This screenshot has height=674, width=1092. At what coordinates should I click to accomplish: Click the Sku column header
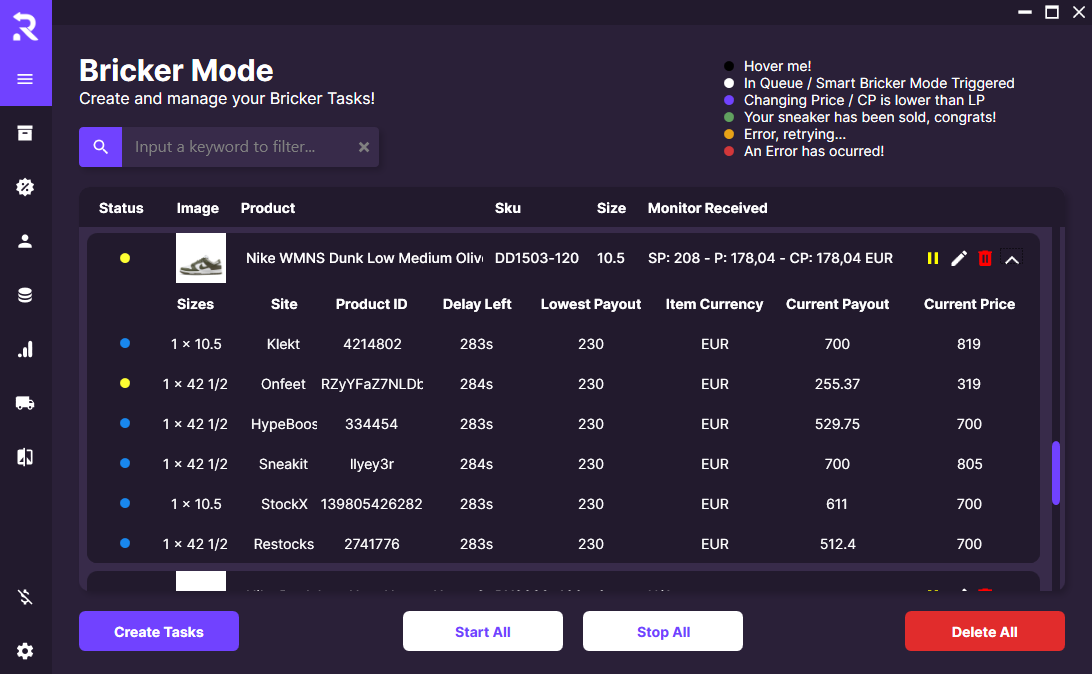(508, 208)
